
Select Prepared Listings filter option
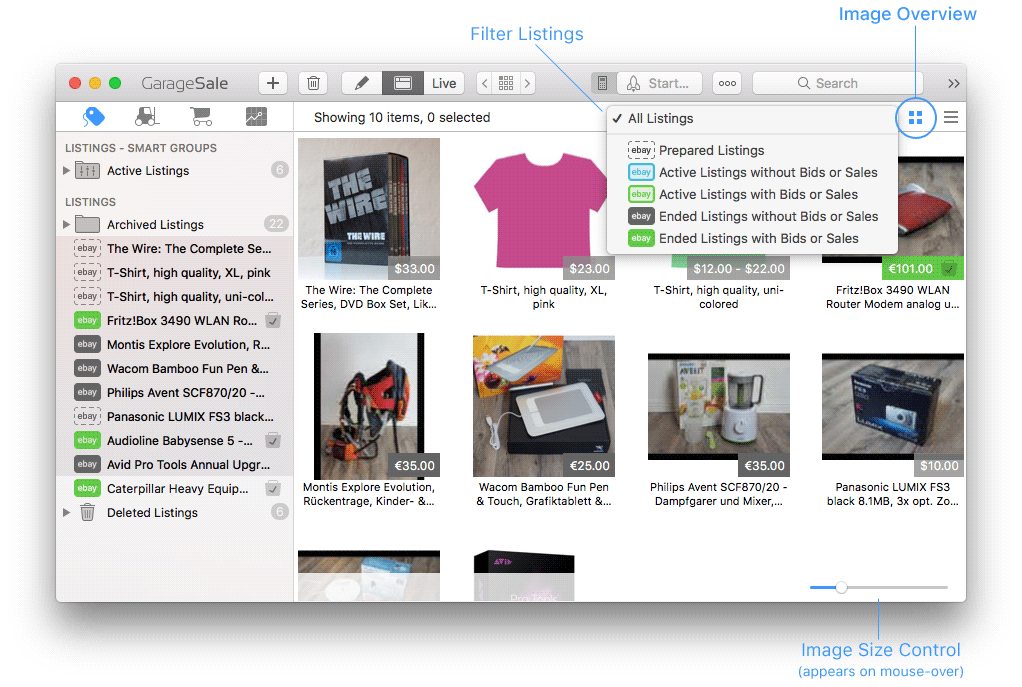click(711, 151)
